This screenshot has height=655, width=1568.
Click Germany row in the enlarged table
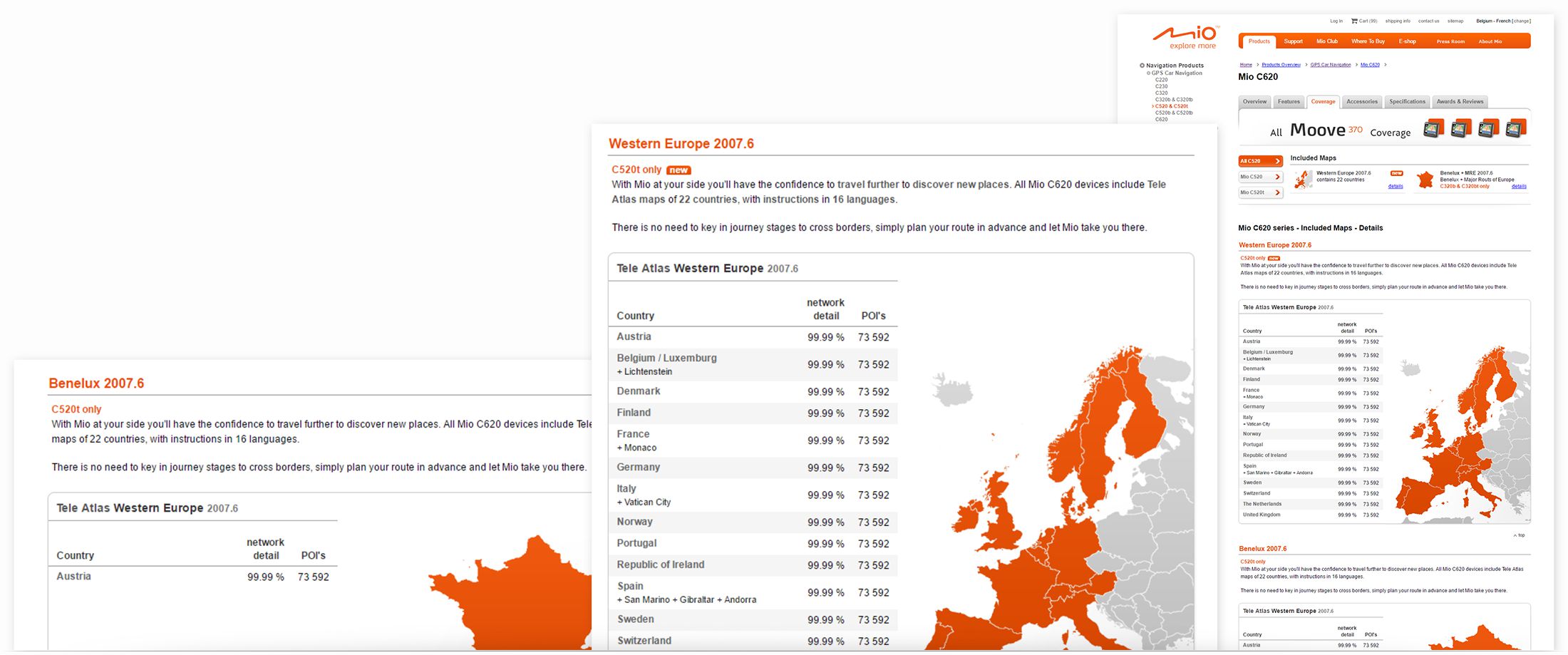753,468
